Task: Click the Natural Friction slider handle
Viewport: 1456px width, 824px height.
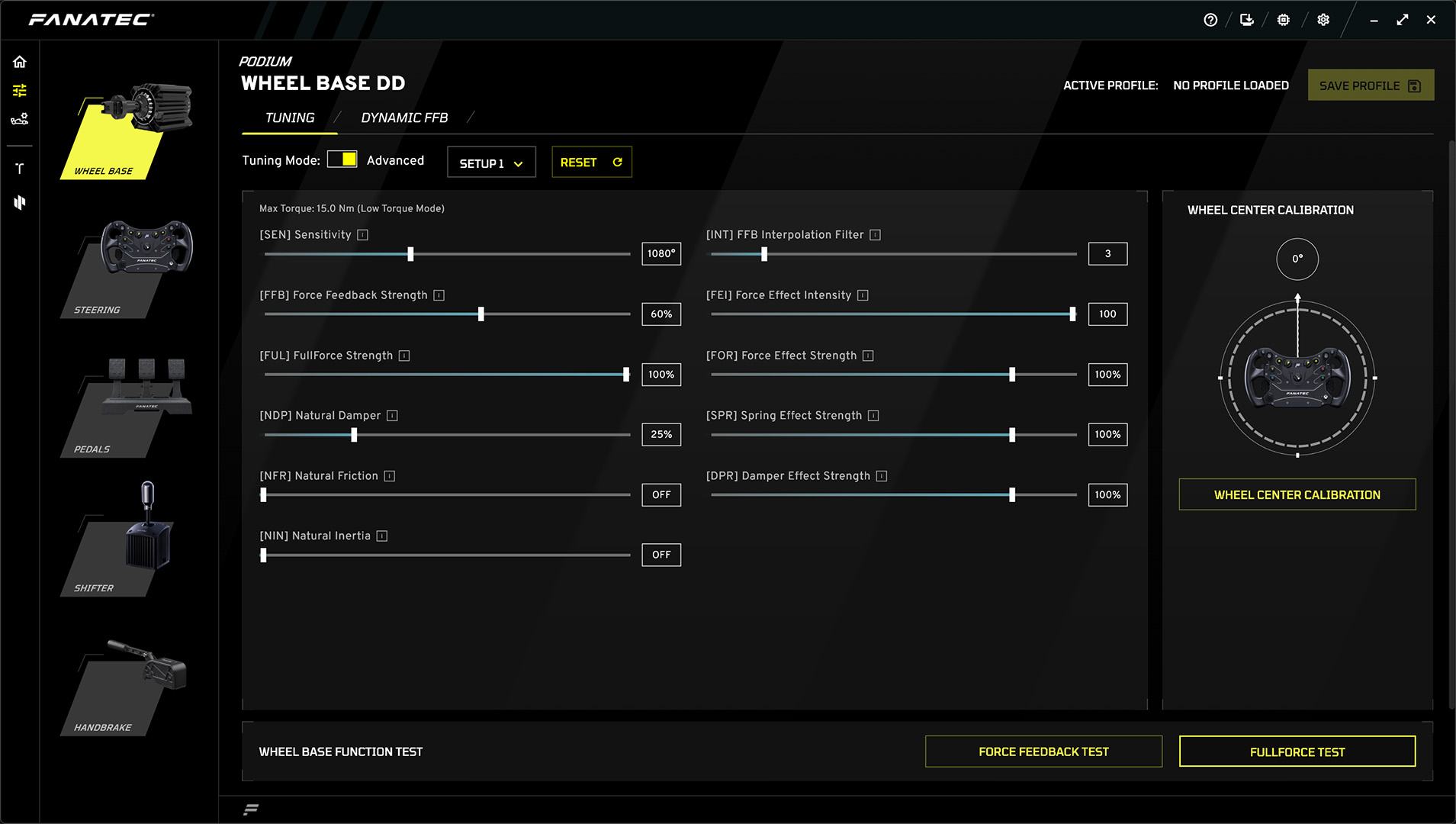Action: (x=263, y=495)
